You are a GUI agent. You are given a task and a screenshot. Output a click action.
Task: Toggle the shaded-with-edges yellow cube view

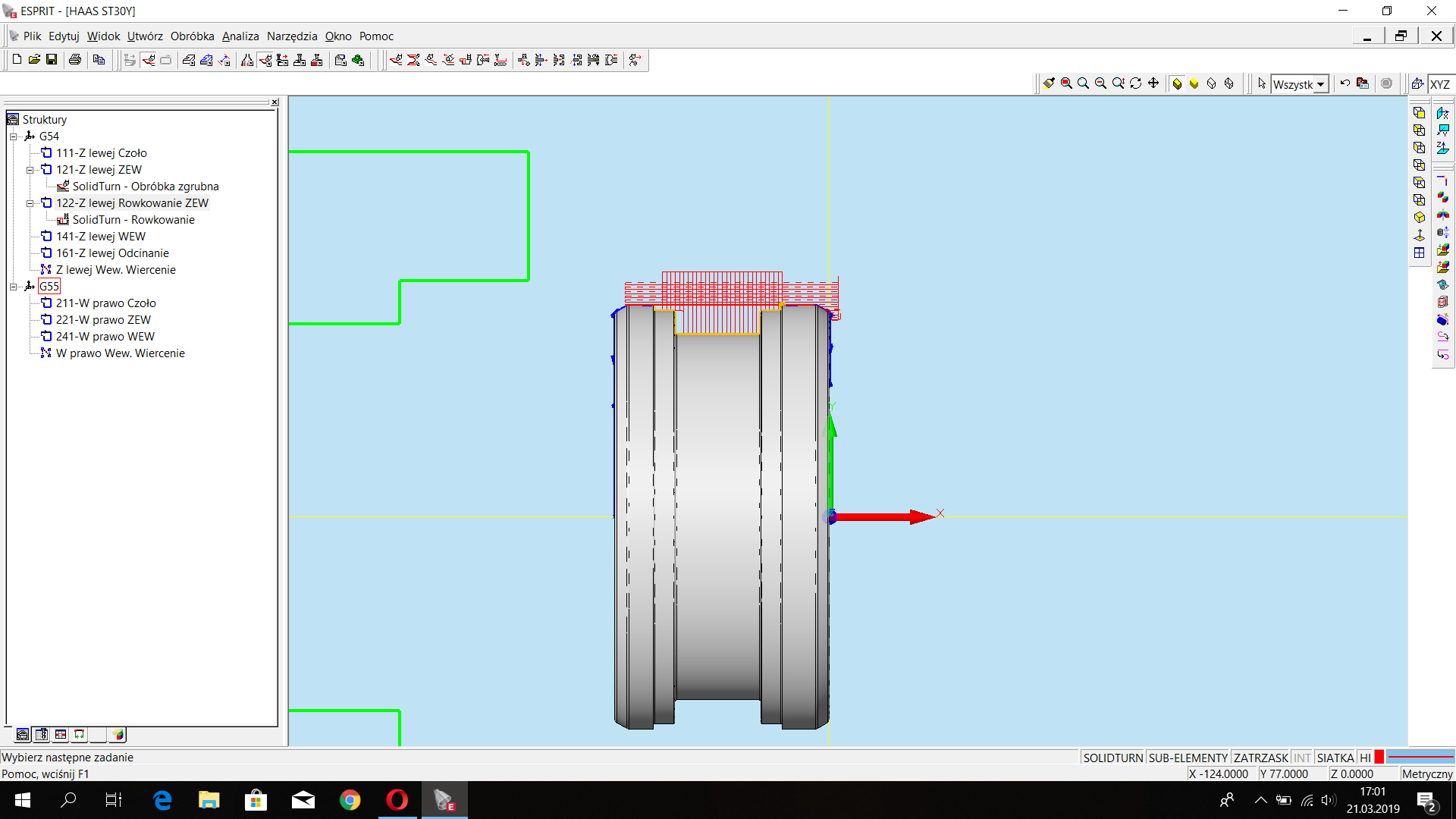coord(1177,83)
